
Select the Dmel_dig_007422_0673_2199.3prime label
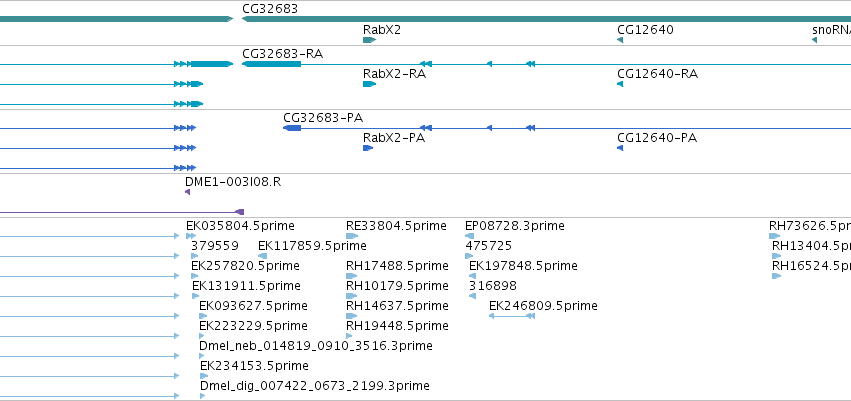(x=315, y=386)
